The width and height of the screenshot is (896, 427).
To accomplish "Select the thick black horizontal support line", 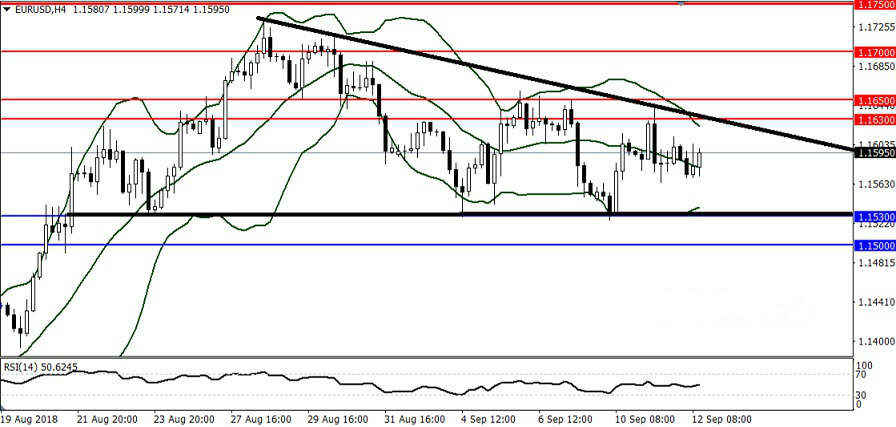I will (400, 214).
